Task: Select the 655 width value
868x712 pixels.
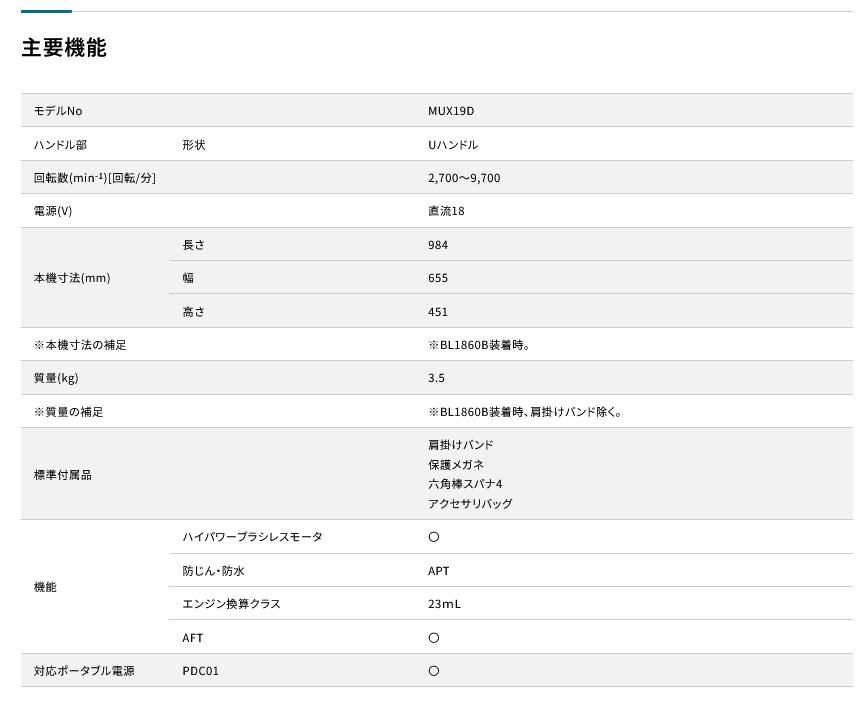Action: (x=438, y=278)
